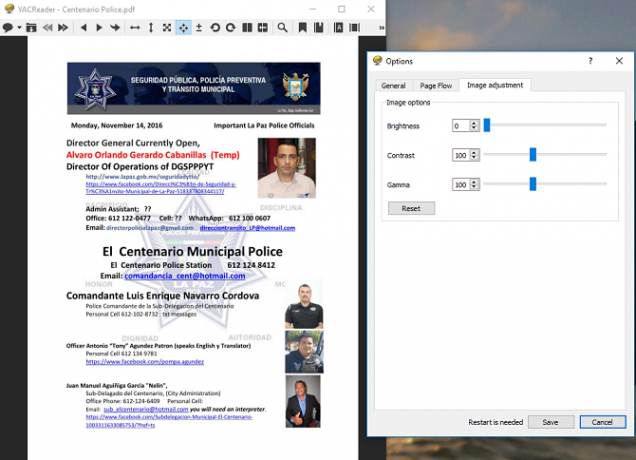Screen dimensions: 636x460
Task: Decrease Gamma with the spinner down arrow
Action: pyautogui.click(x=474, y=187)
